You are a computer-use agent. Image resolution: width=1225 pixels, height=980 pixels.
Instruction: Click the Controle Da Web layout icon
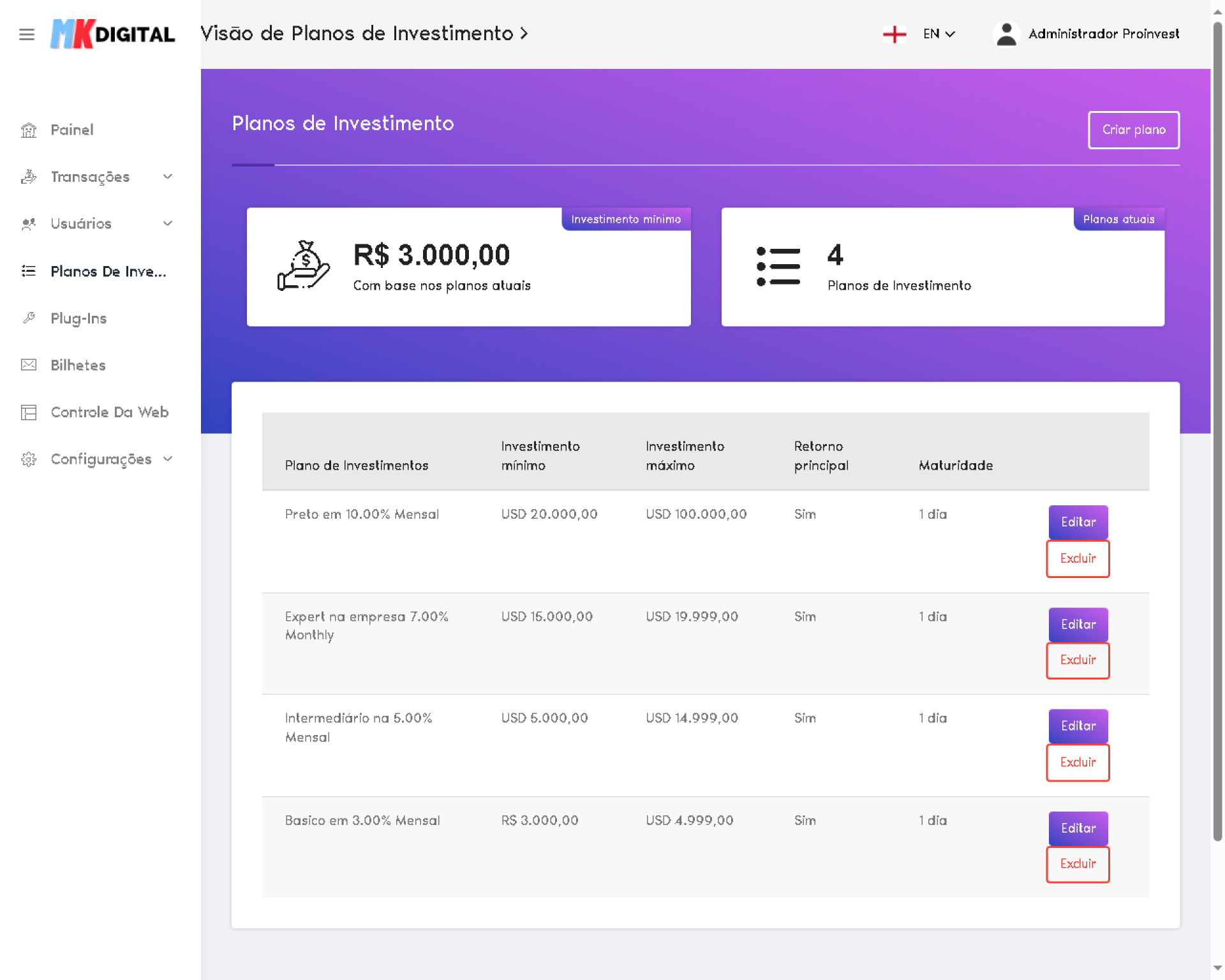pyautogui.click(x=29, y=412)
